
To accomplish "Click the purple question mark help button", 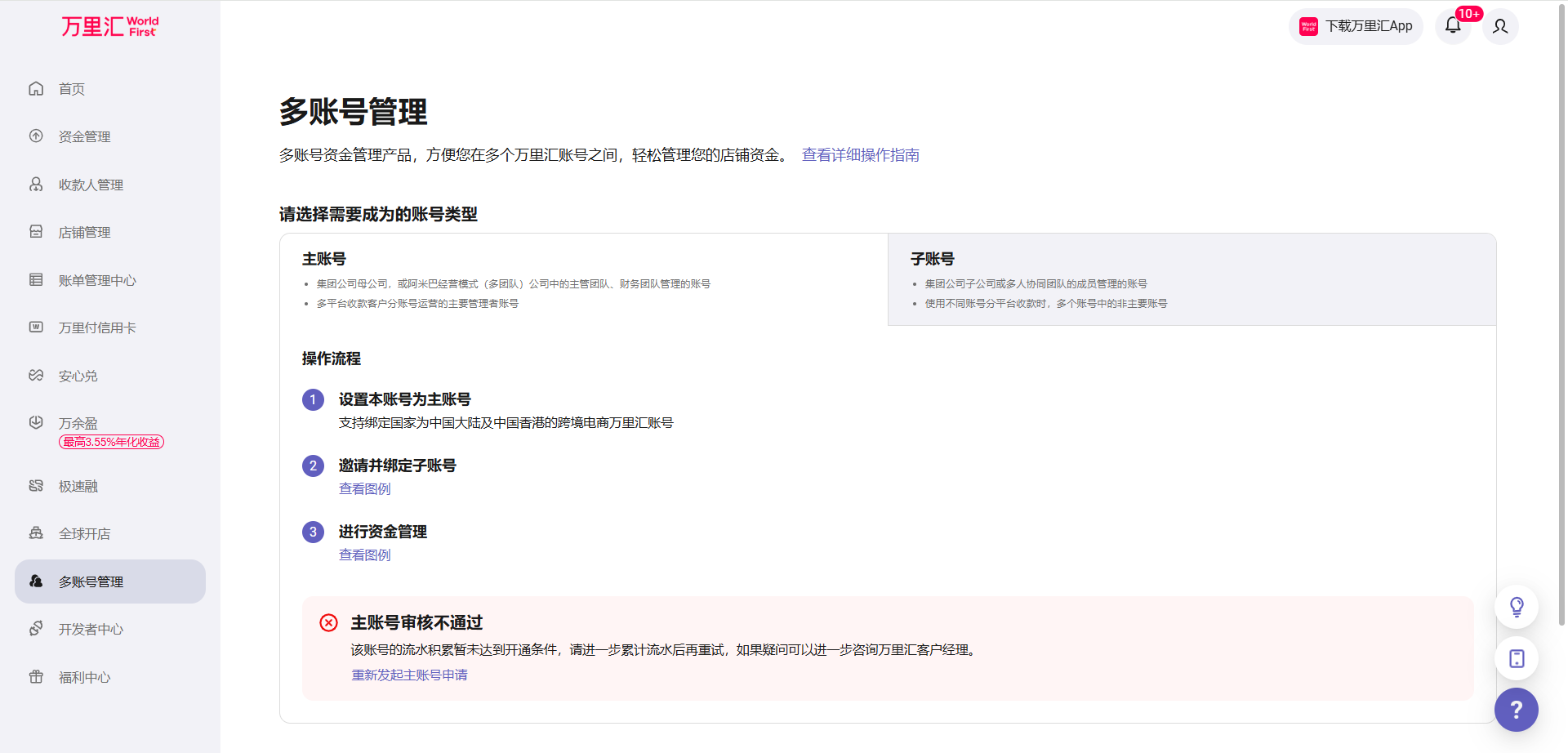I will (x=1516, y=710).
